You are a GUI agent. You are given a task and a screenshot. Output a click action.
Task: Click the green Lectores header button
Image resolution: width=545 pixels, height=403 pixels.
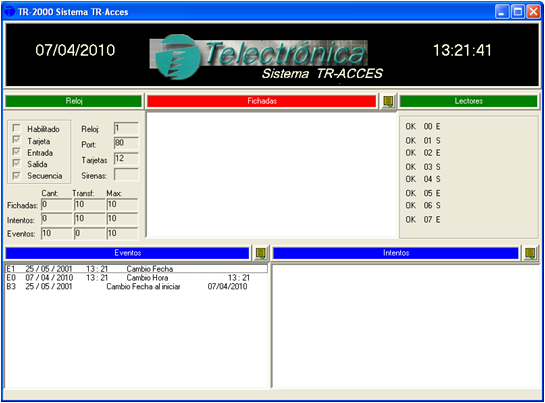[468, 101]
